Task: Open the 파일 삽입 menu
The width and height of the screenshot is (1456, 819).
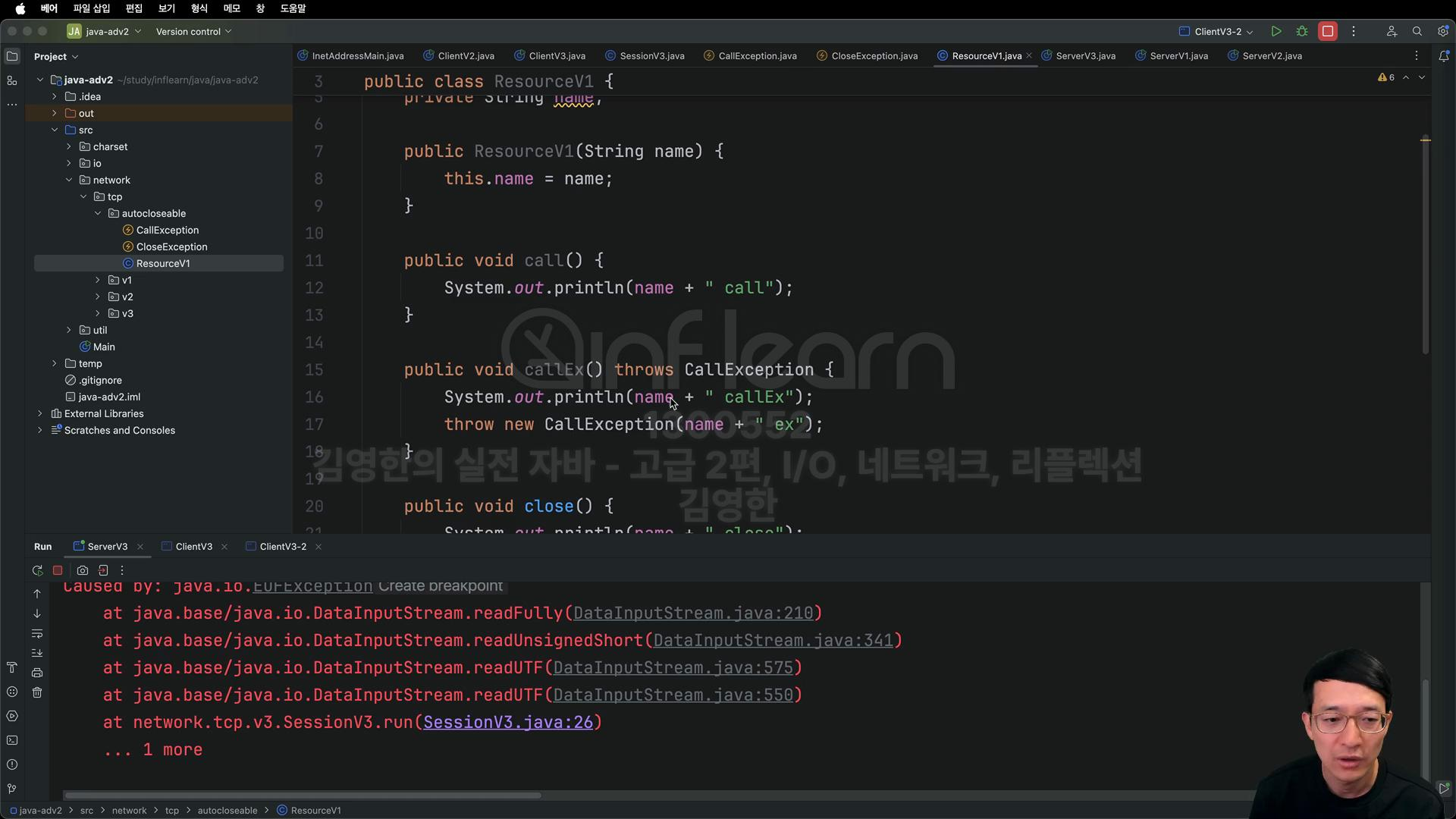Action: click(x=92, y=8)
